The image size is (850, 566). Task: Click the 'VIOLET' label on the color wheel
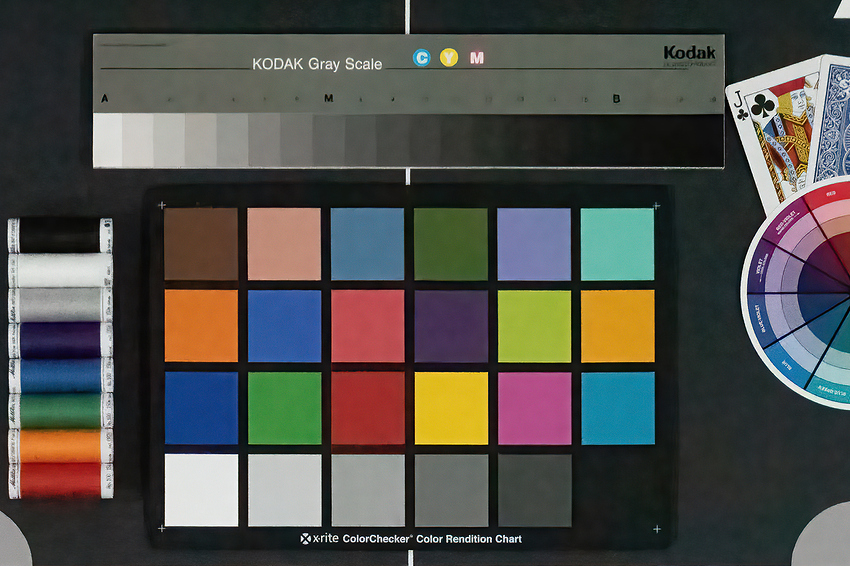pyautogui.click(x=759, y=268)
